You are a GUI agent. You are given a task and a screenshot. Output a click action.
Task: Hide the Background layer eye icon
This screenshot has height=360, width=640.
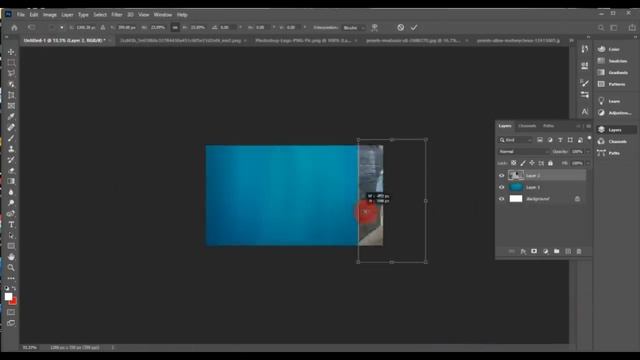(x=502, y=199)
